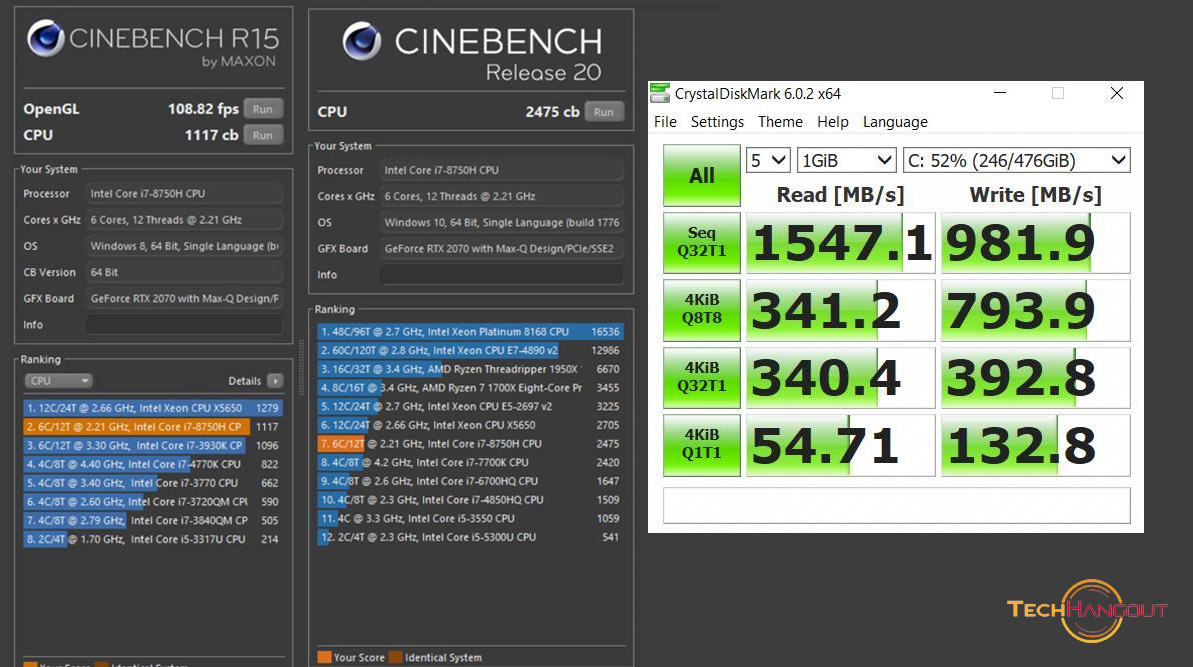Click the Identical System legend swatch in R20

coord(396,657)
